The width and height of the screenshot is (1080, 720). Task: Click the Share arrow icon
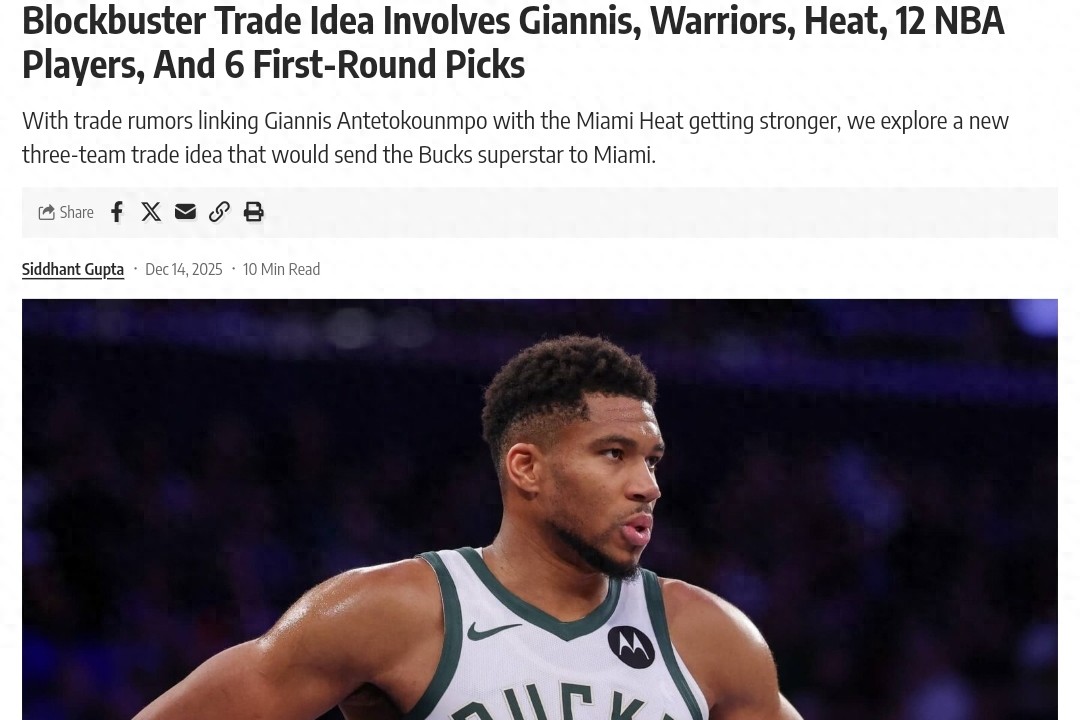click(46, 212)
